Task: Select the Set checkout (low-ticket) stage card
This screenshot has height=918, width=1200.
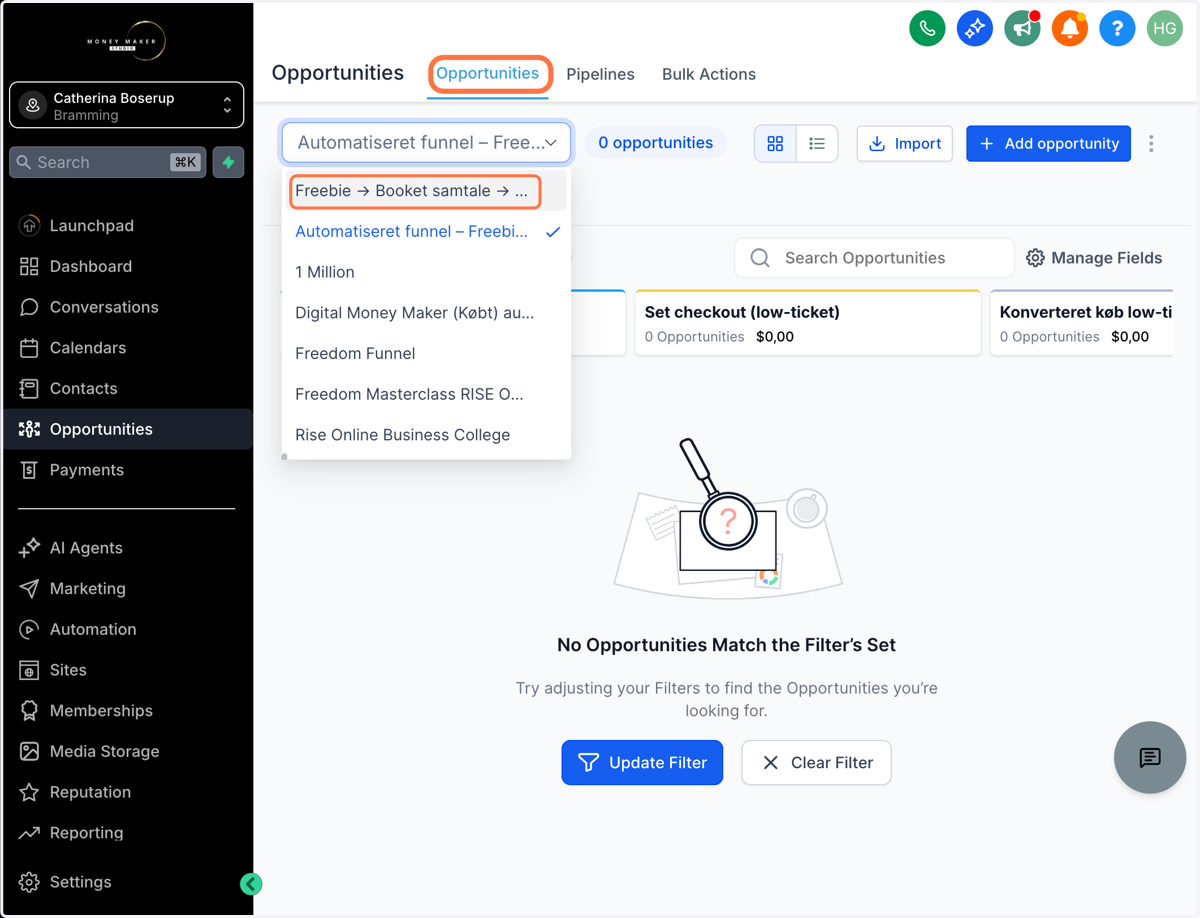Action: click(x=808, y=323)
